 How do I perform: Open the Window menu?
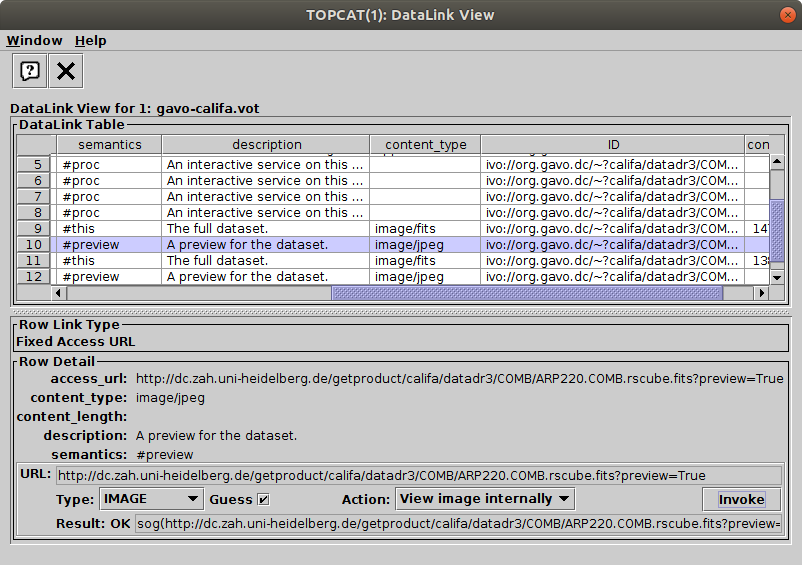click(x=34, y=41)
